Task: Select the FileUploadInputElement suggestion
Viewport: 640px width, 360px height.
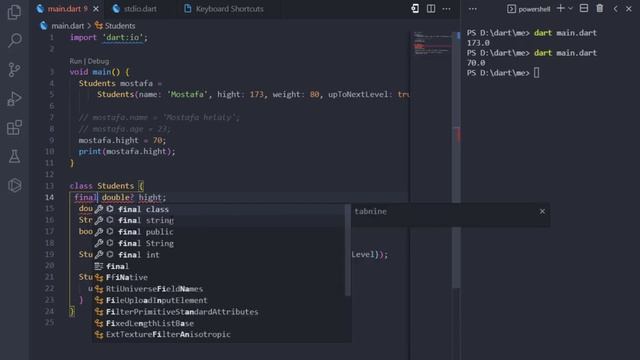Action: coord(219,300)
